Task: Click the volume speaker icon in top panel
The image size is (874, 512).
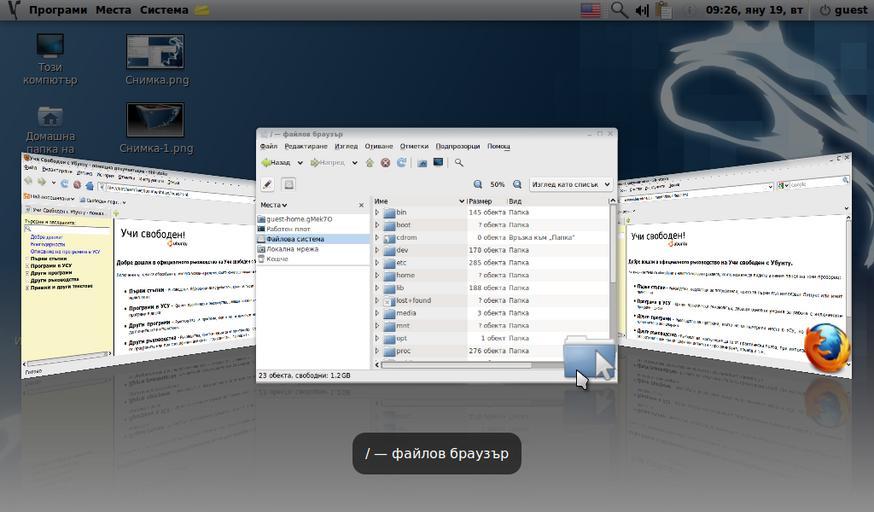Action: 640,10
